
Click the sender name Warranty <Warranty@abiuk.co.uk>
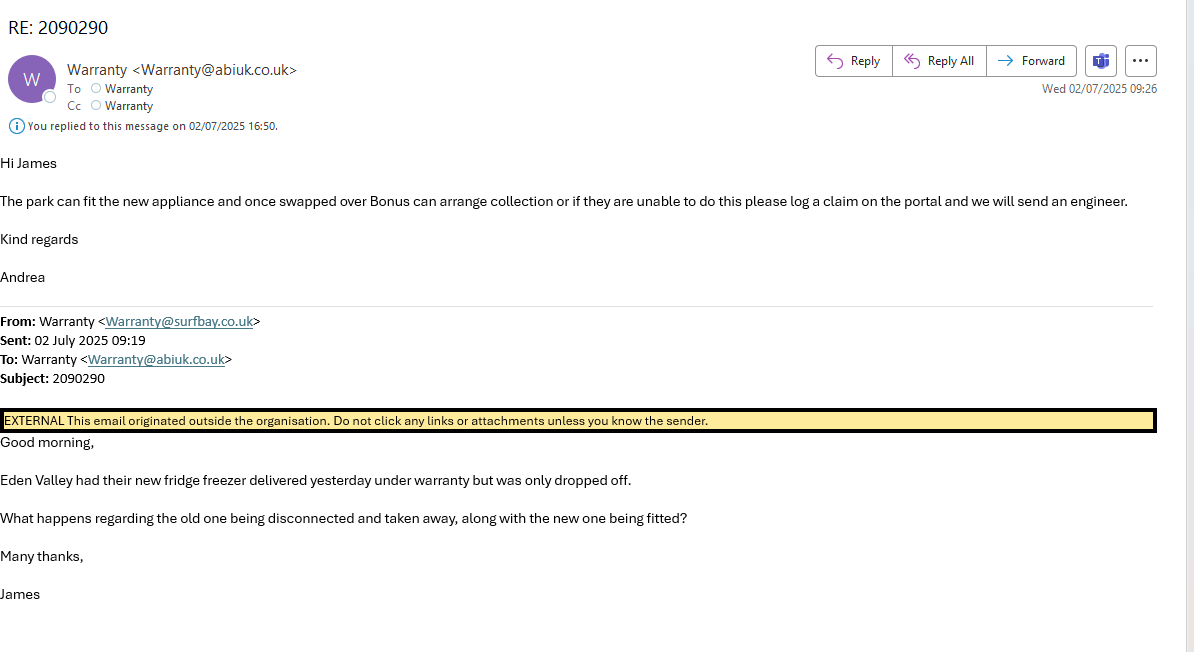tap(182, 70)
